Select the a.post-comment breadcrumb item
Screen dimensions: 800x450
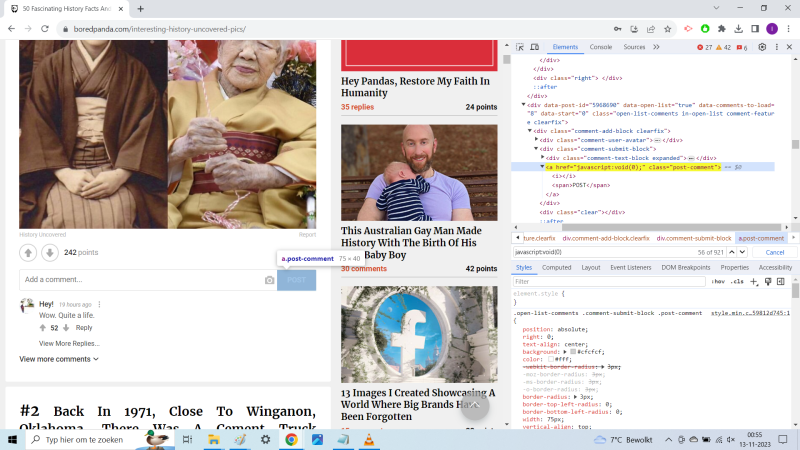761,238
